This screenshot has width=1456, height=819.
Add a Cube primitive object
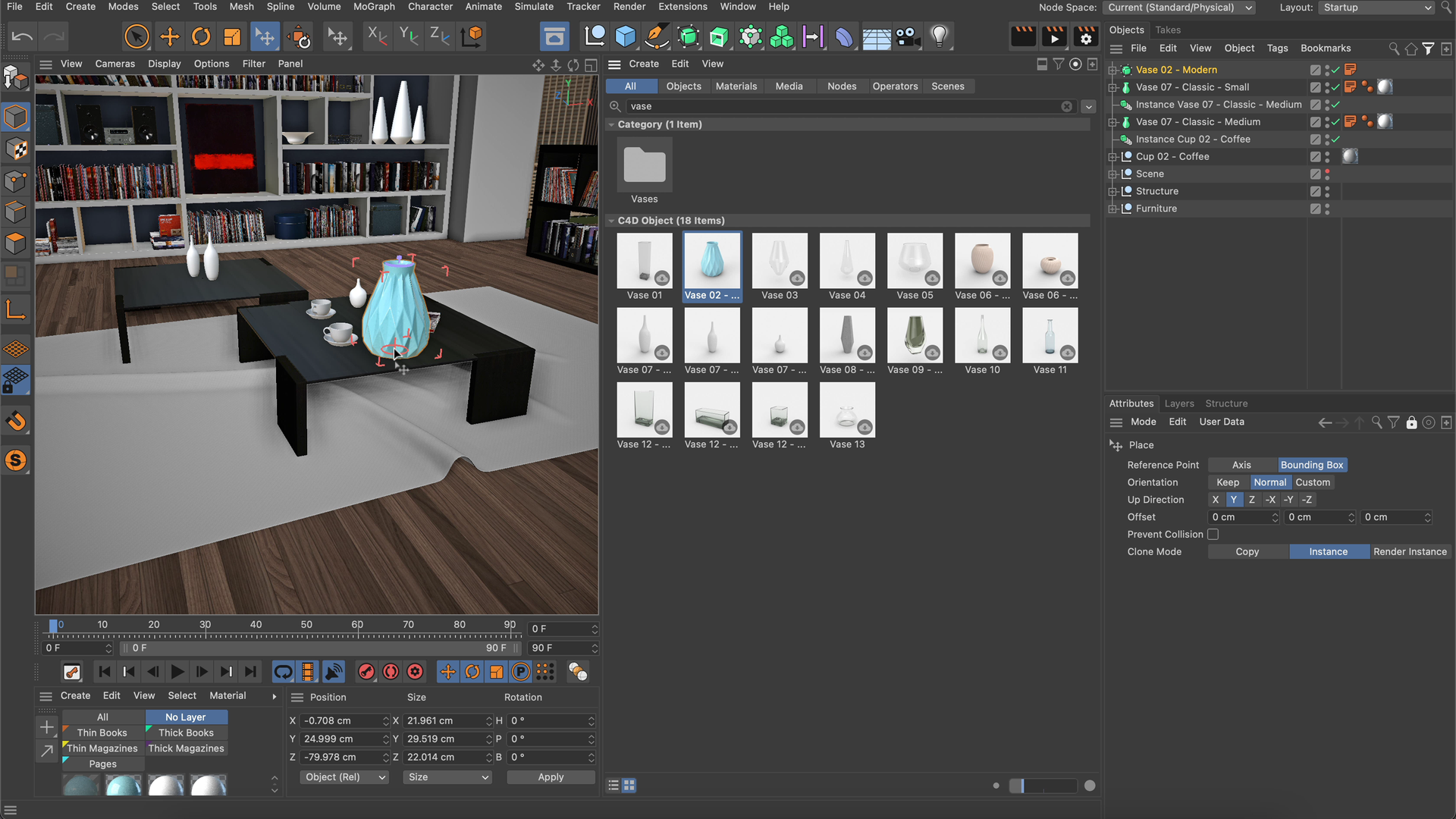pos(626,36)
